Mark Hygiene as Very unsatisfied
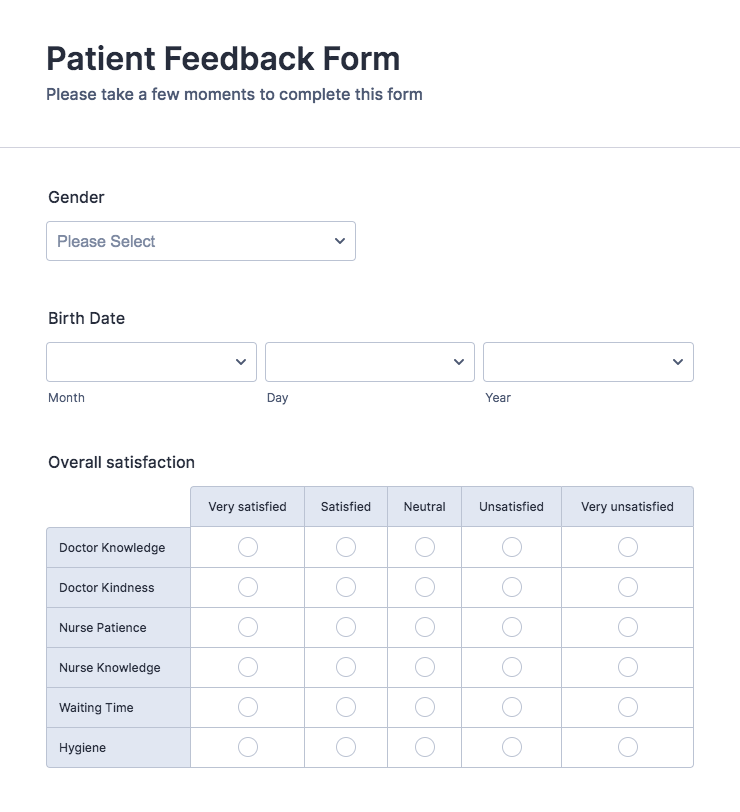 click(x=627, y=747)
